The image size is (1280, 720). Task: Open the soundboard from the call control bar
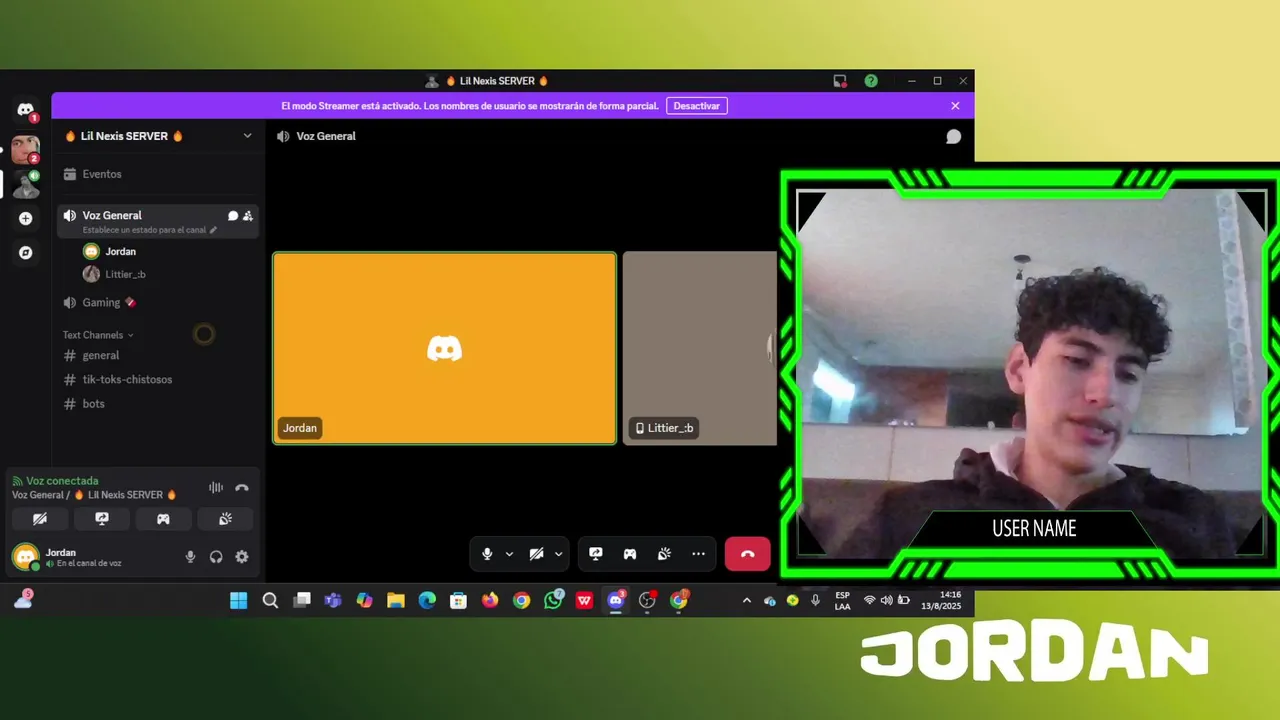pos(664,554)
